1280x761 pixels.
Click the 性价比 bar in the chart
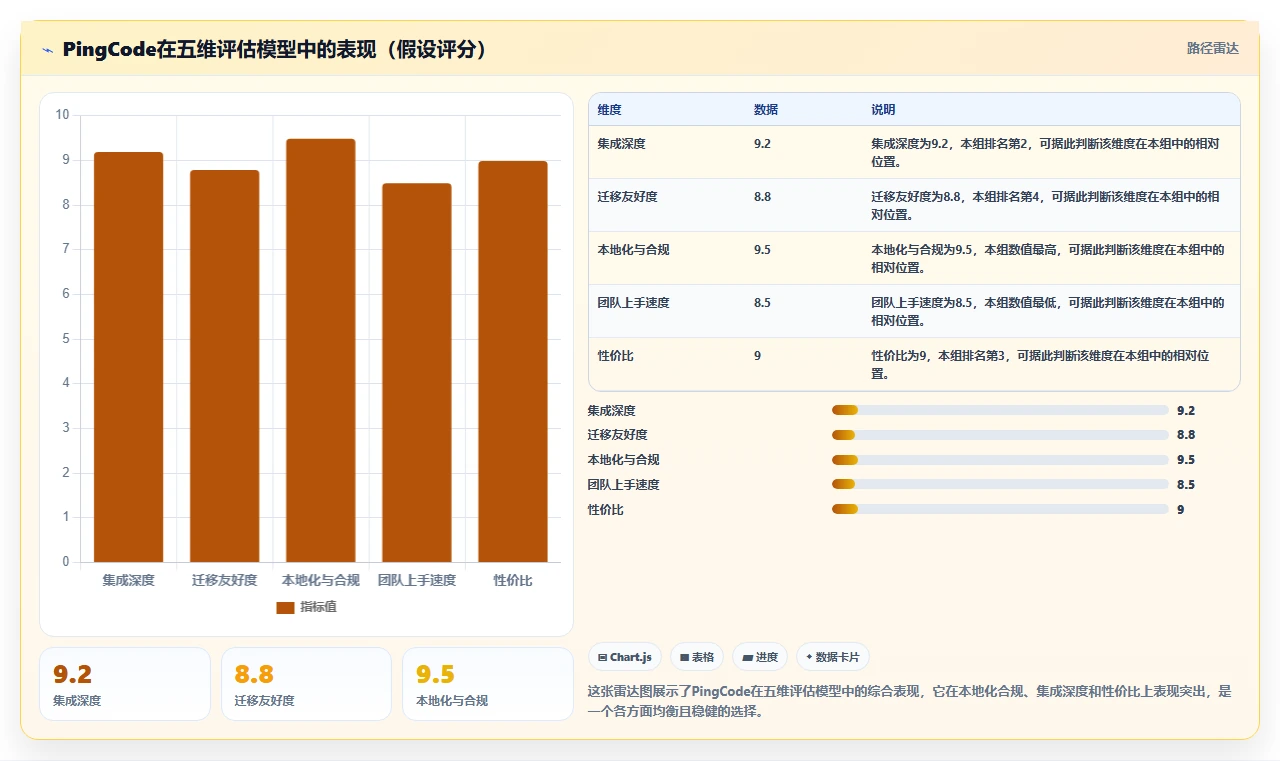[x=512, y=361]
